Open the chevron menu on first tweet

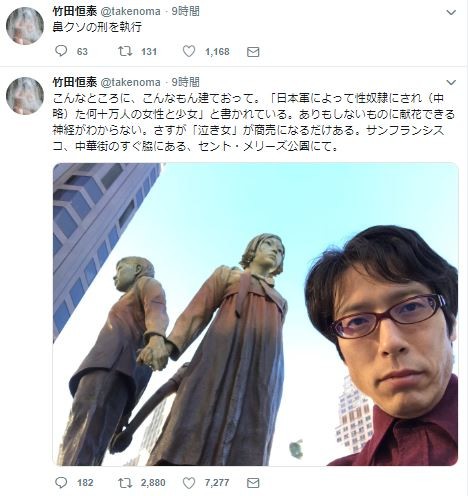451,13
